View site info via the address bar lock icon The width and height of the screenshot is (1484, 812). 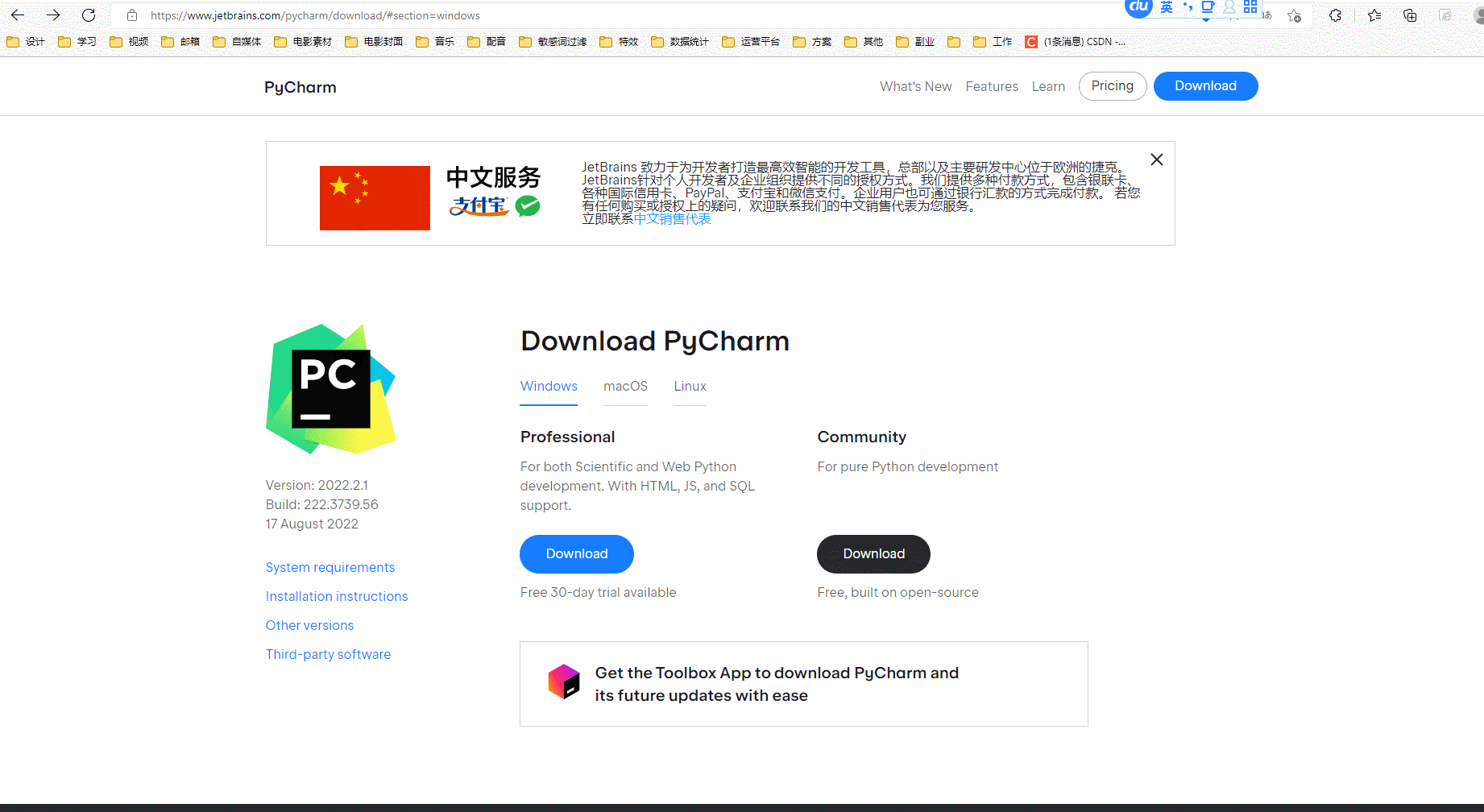pyautogui.click(x=132, y=15)
